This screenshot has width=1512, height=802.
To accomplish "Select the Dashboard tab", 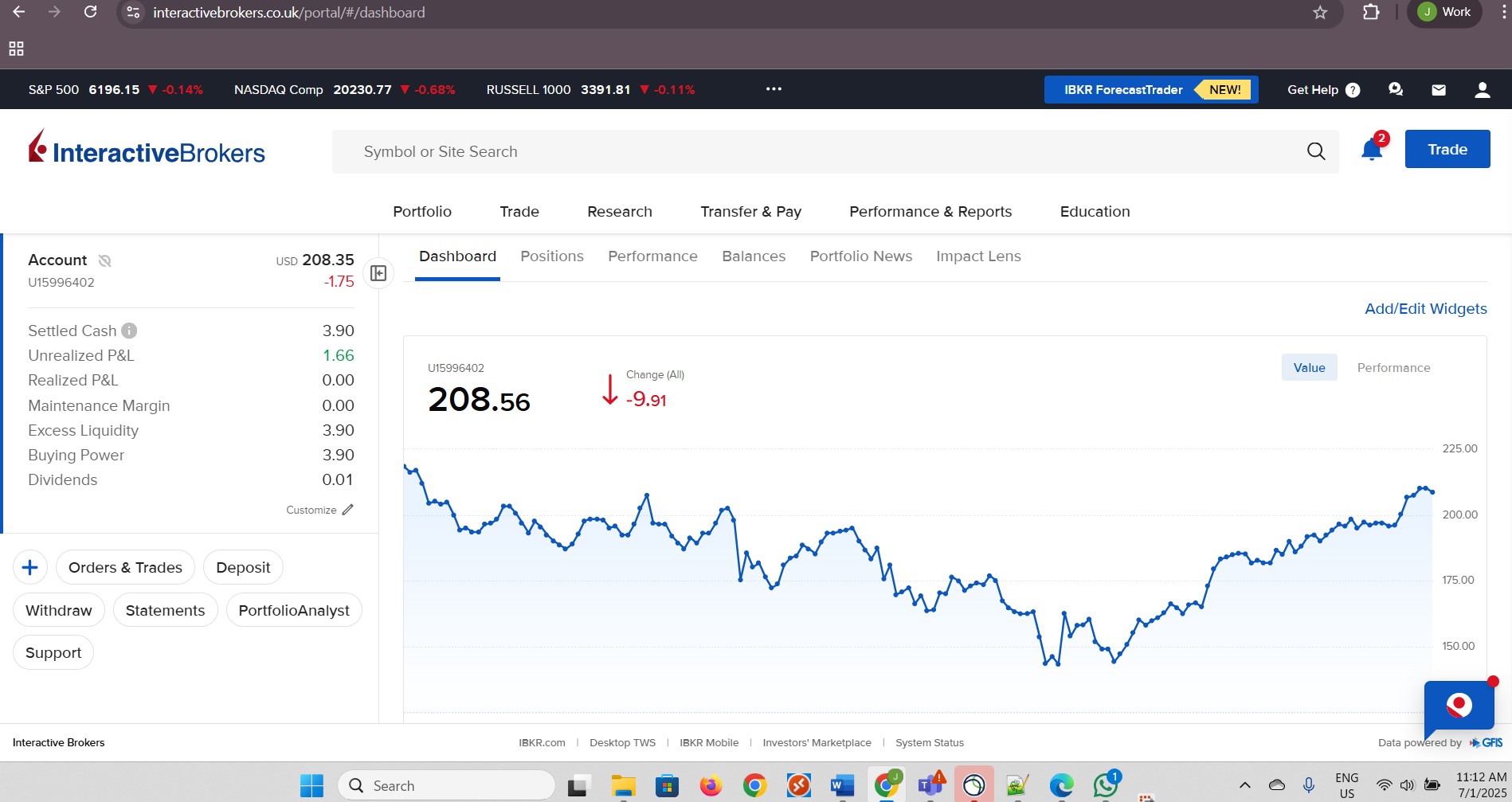I will click(x=457, y=256).
